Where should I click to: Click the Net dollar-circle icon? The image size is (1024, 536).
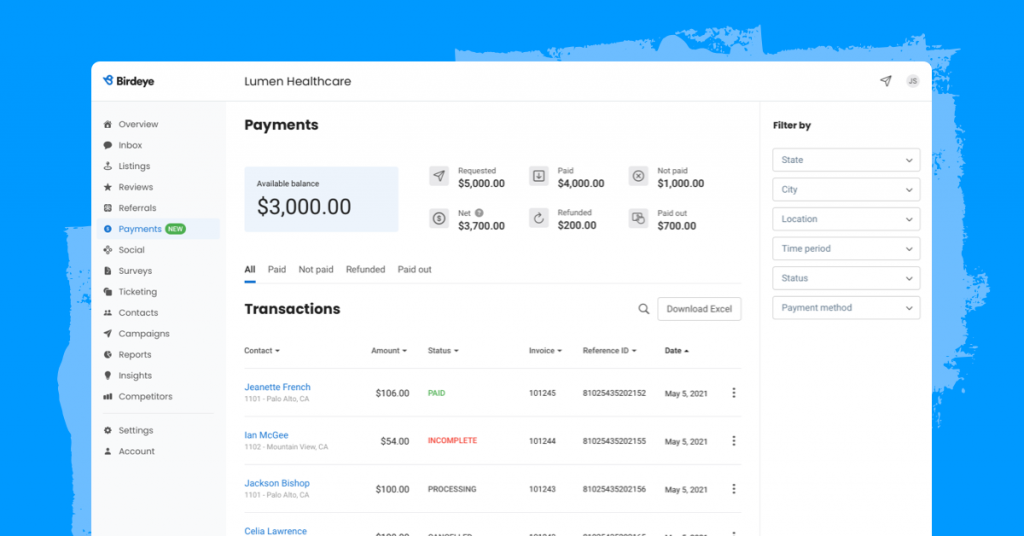pyautogui.click(x=439, y=219)
